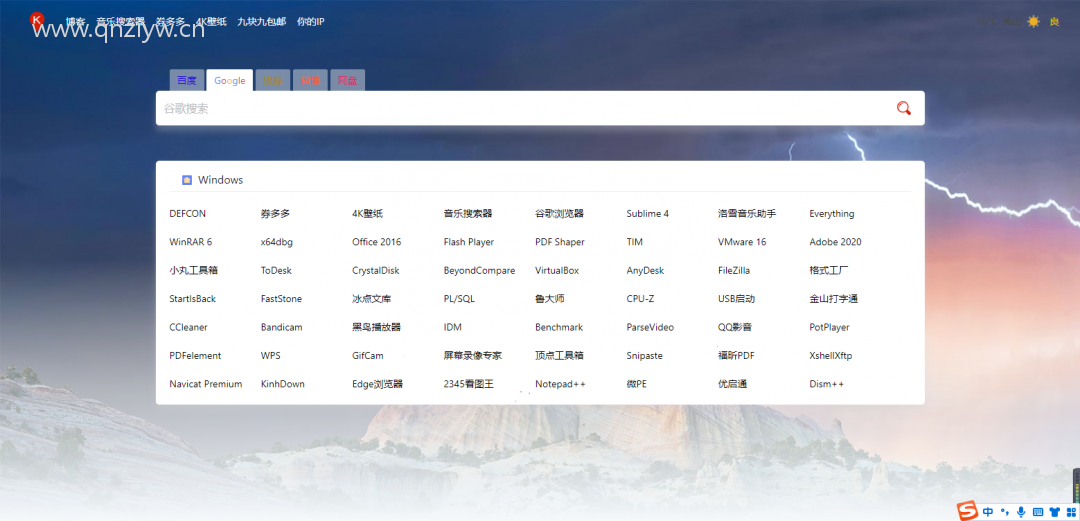The height and width of the screenshot is (521, 1080).
Task: Open the TIM link
Action: pos(634,242)
